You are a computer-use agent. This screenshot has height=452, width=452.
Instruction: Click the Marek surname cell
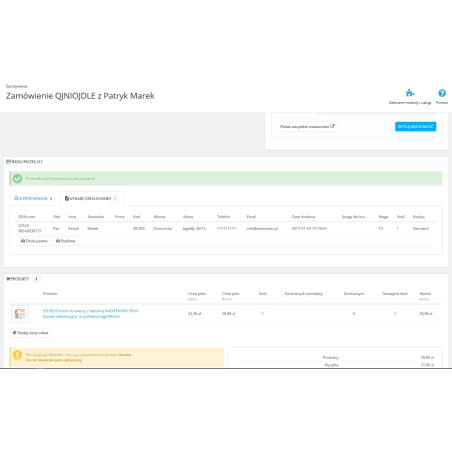pyautogui.click(x=93, y=229)
